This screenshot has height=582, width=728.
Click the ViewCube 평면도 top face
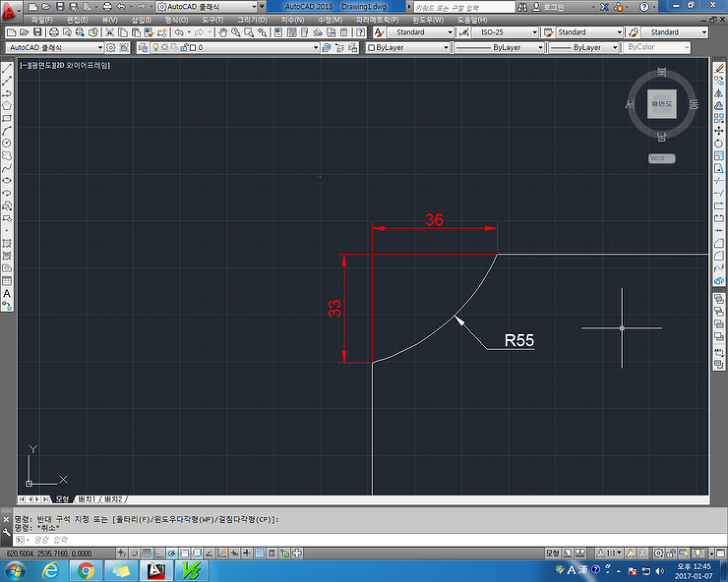tap(662, 103)
